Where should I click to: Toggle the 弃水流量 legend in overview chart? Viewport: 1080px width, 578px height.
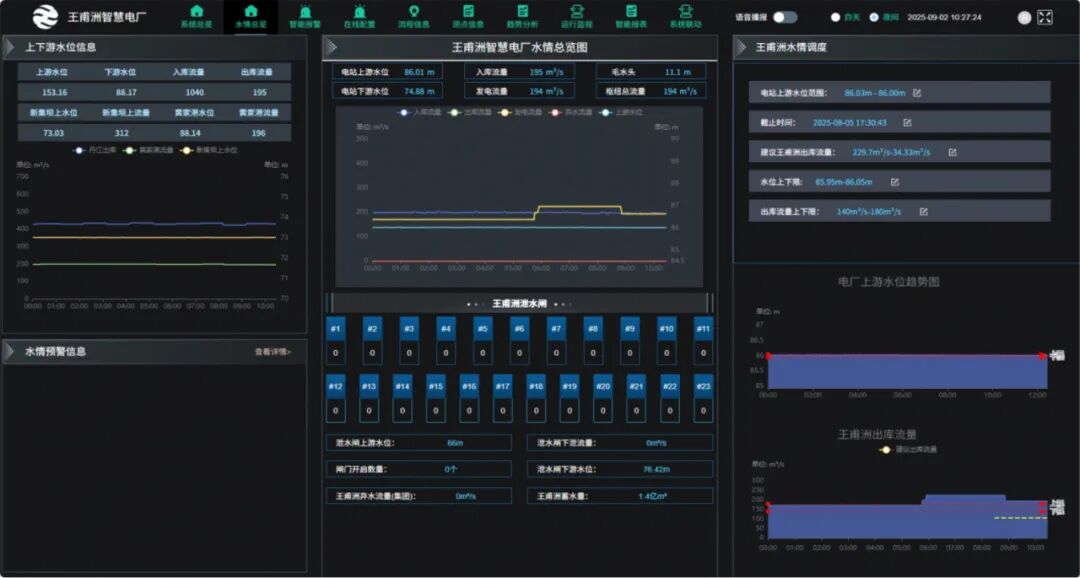(x=572, y=112)
